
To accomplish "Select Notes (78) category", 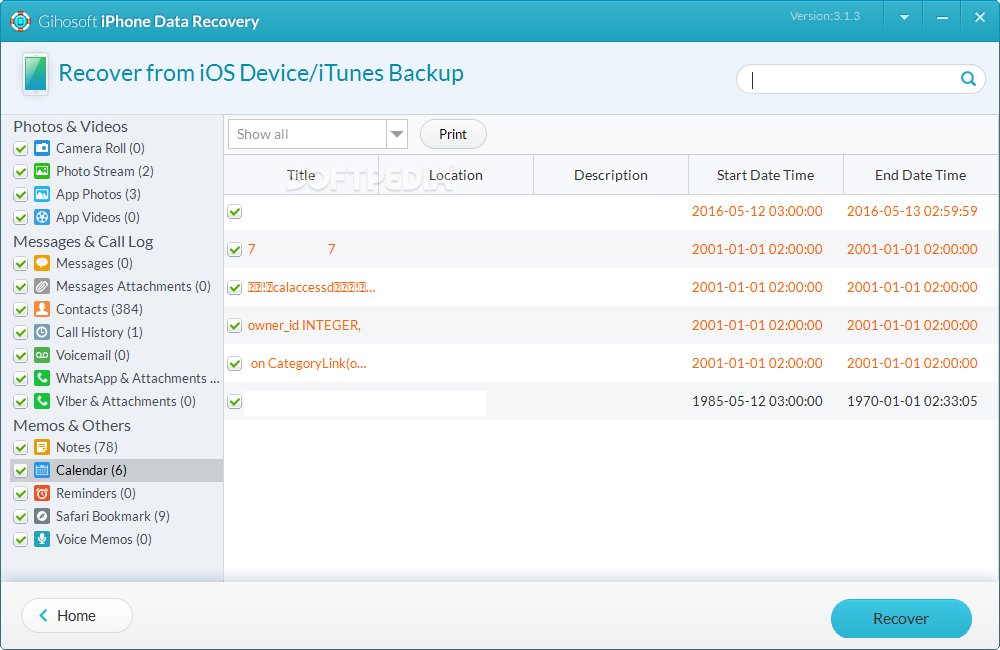I will [x=87, y=447].
